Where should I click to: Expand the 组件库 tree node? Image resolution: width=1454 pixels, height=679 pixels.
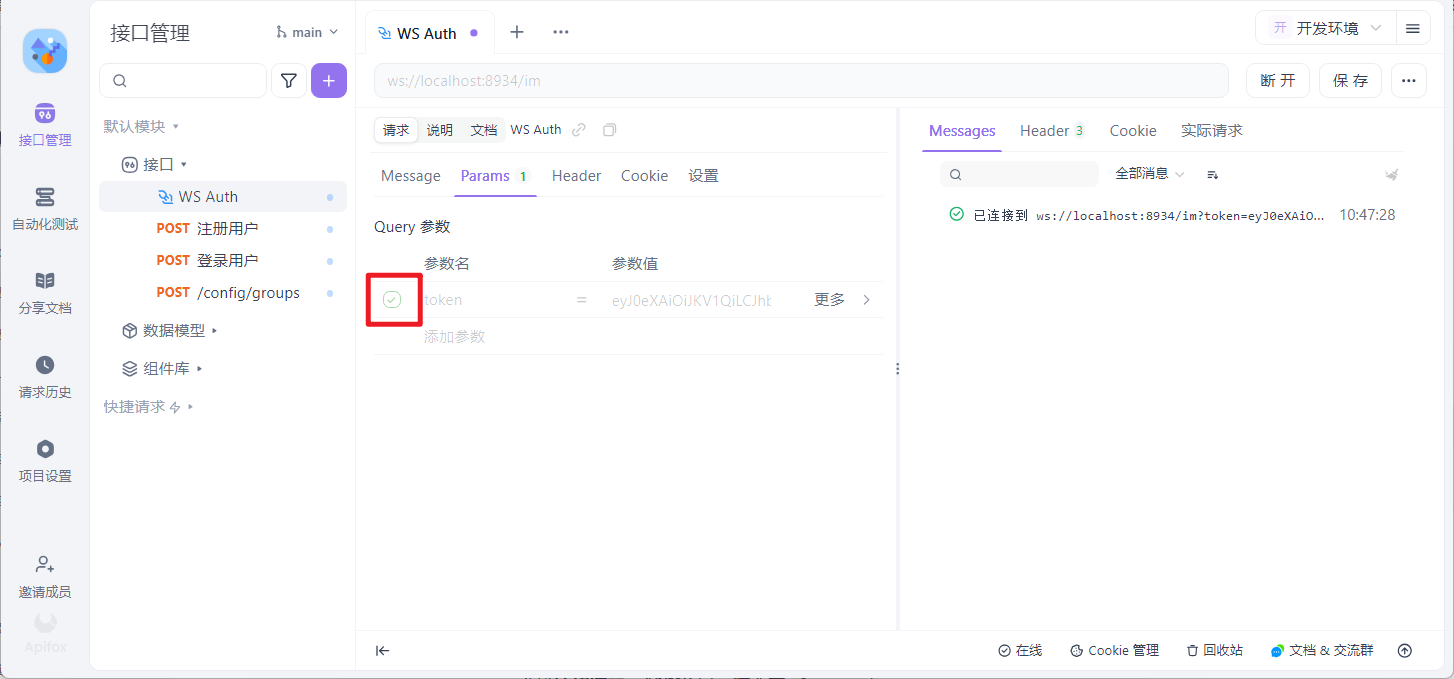(163, 368)
